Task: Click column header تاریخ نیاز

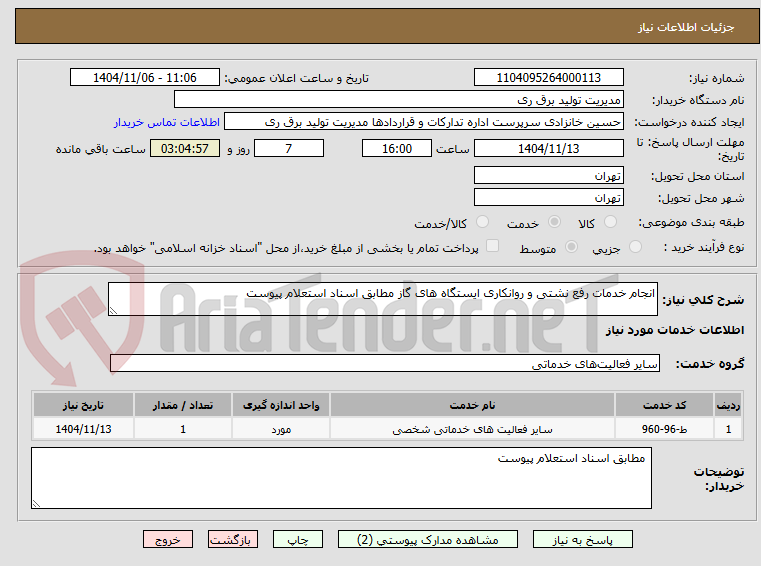Action: (83, 405)
